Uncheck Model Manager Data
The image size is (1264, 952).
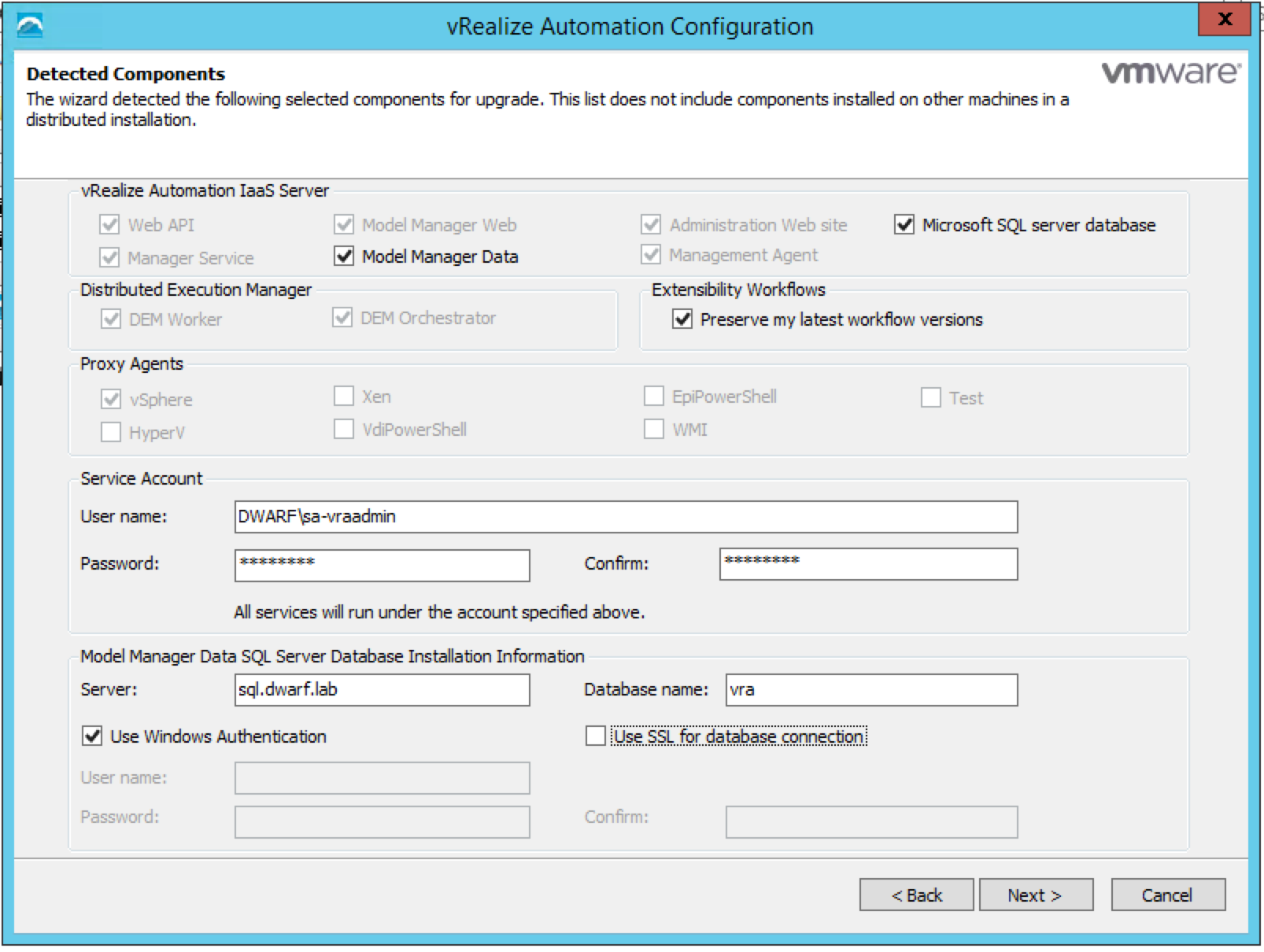point(344,256)
